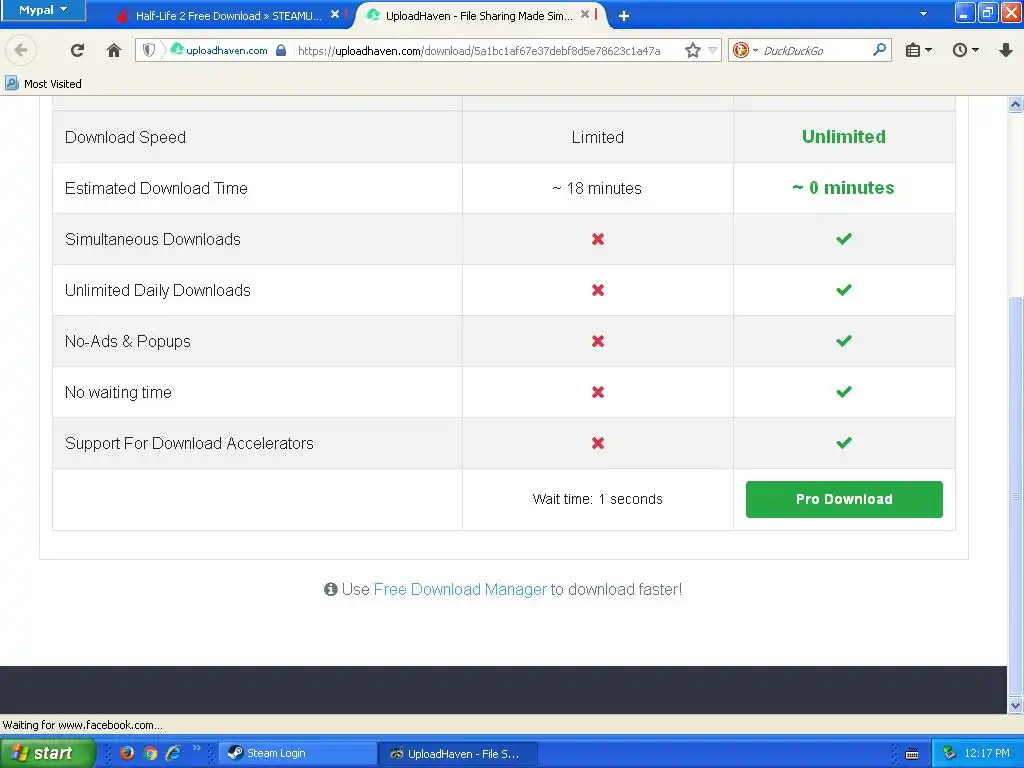Screen dimensions: 1024x768
Task: Open the Most Visited bookmarks folder
Action: [x=43, y=84]
